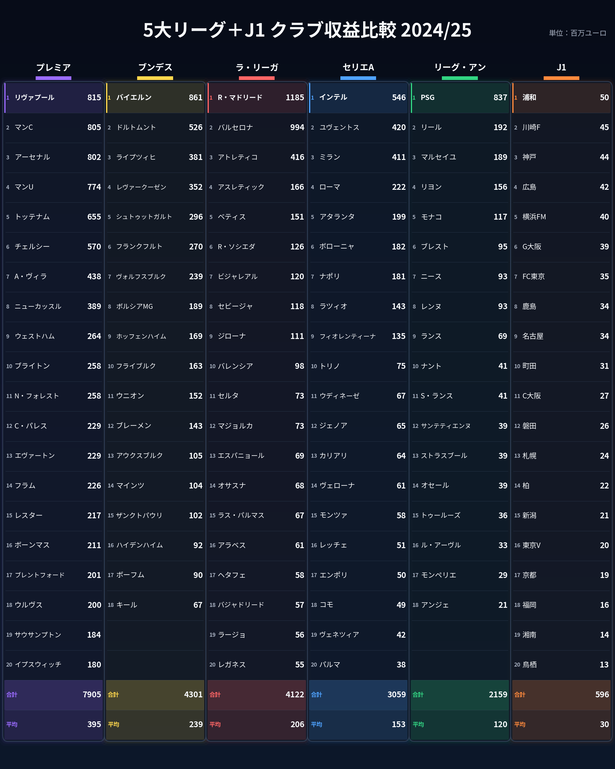Image resolution: width=615 pixels, height=769 pixels.
Task: Click the club name PSG
Action: click(x=428, y=98)
